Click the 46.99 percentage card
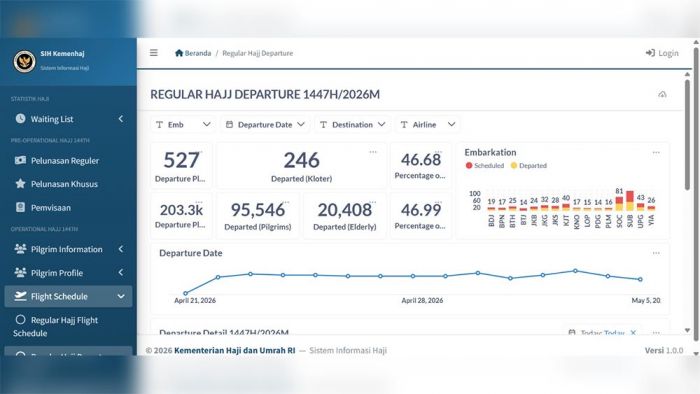This screenshot has width=700, height=394. [x=421, y=216]
